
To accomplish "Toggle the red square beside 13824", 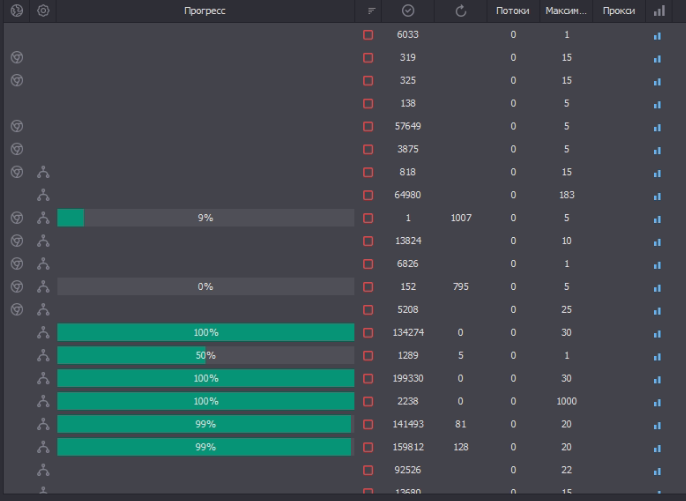I will point(368,241).
